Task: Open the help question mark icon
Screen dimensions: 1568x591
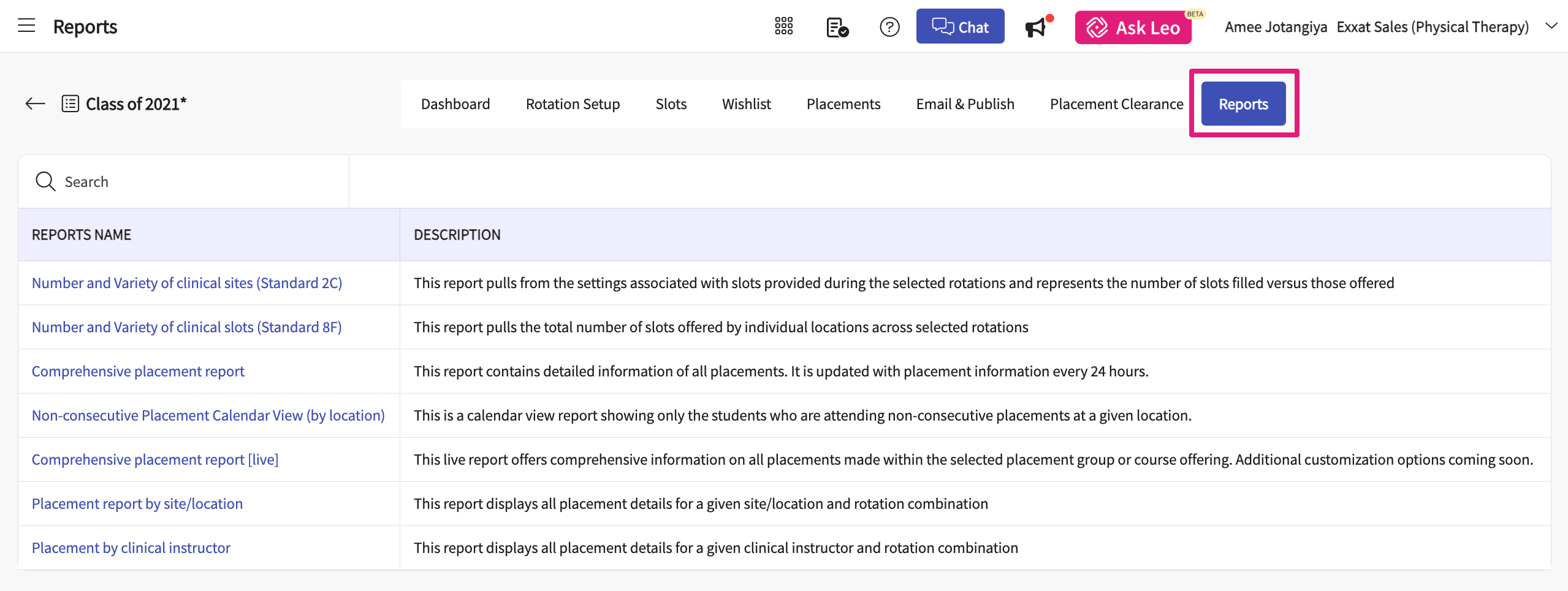Action: coord(889,27)
